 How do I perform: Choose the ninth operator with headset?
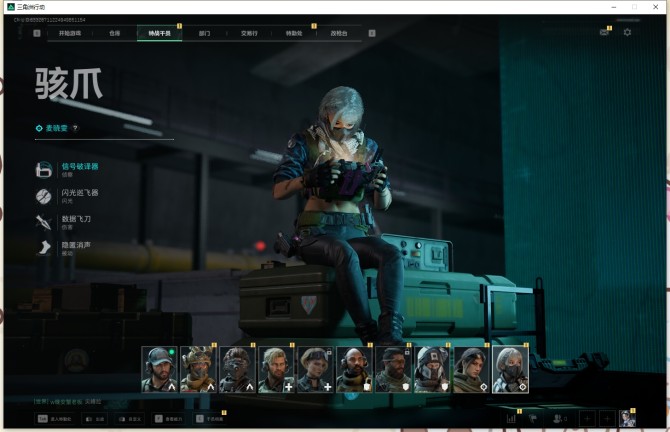tap(471, 370)
